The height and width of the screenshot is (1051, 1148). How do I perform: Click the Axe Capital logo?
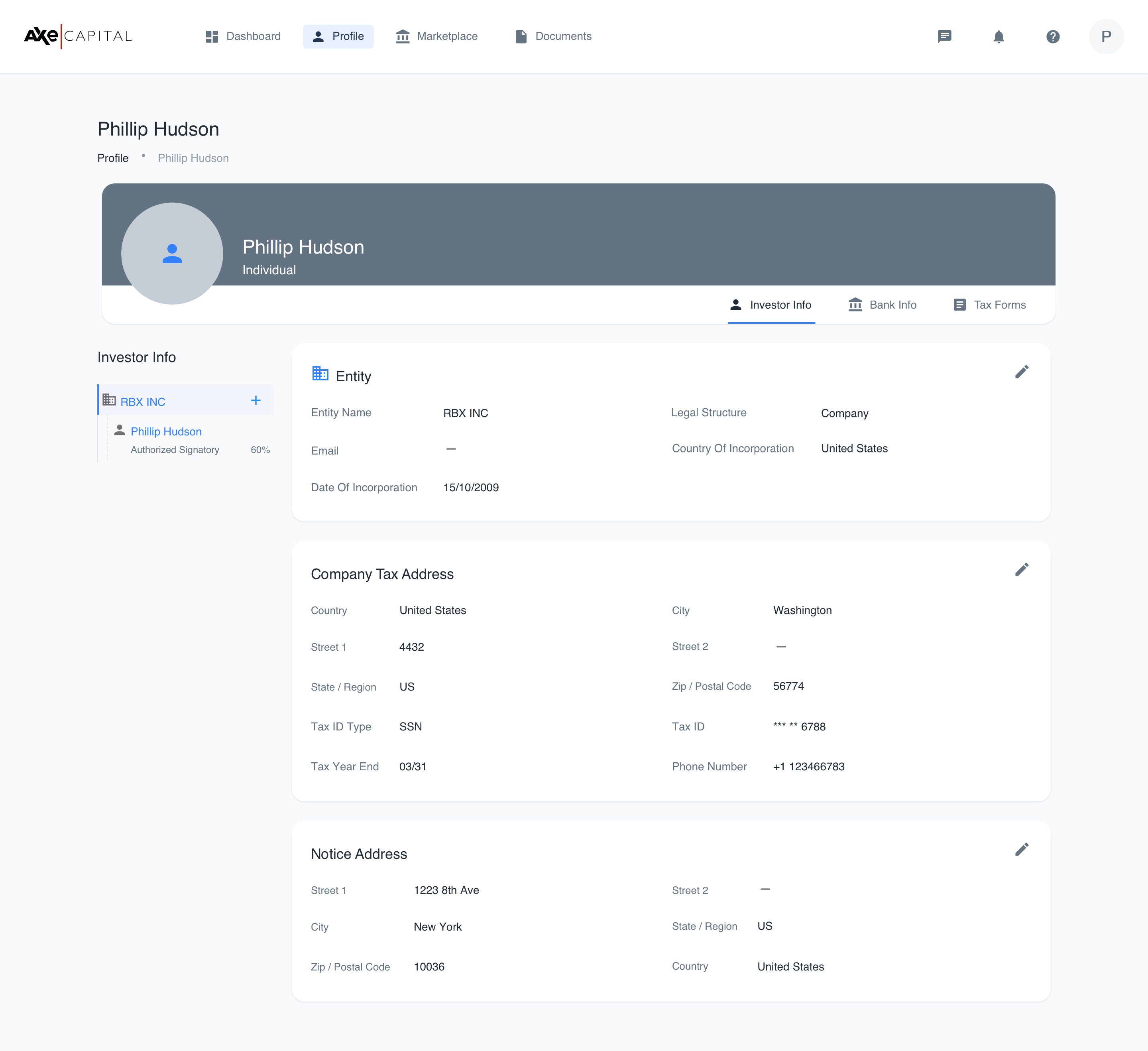coord(77,36)
